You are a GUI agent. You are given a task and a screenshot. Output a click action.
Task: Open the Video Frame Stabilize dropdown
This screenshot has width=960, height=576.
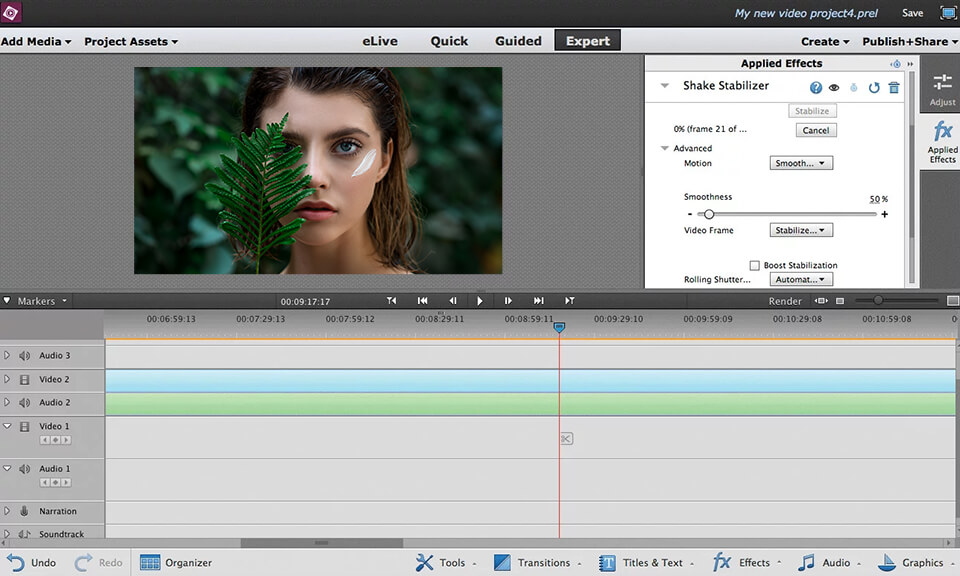[x=801, y=229]
